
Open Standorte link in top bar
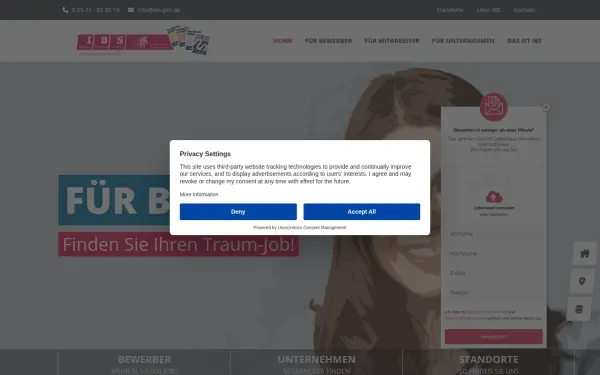pyautogui.click(x=450, y=10)
